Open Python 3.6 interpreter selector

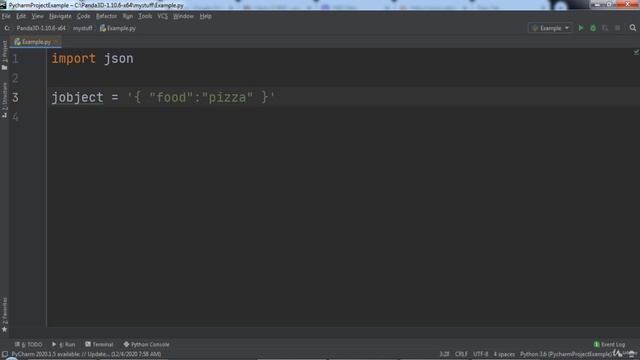pyautogui.click(x=566, y=354)
